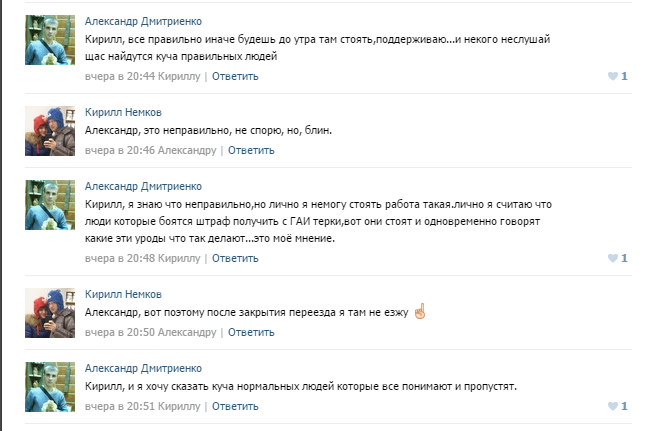The width and height of the screenshot is (654, 431).
Task: Reply to the 20:44 comment via Ответить
Action: [235, 76]
